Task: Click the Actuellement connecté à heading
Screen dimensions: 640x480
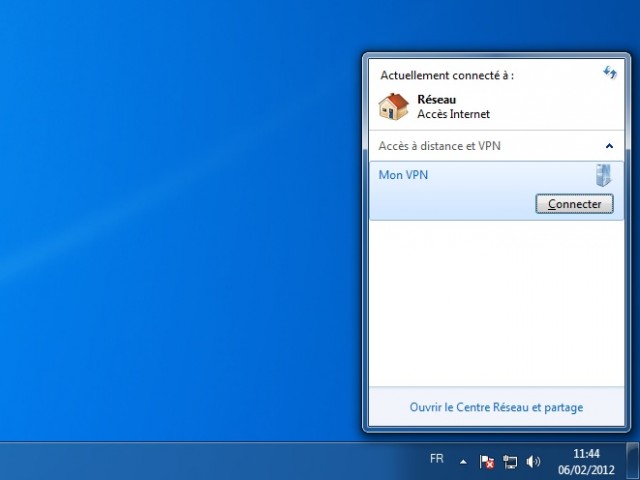Action: [447, 76]
